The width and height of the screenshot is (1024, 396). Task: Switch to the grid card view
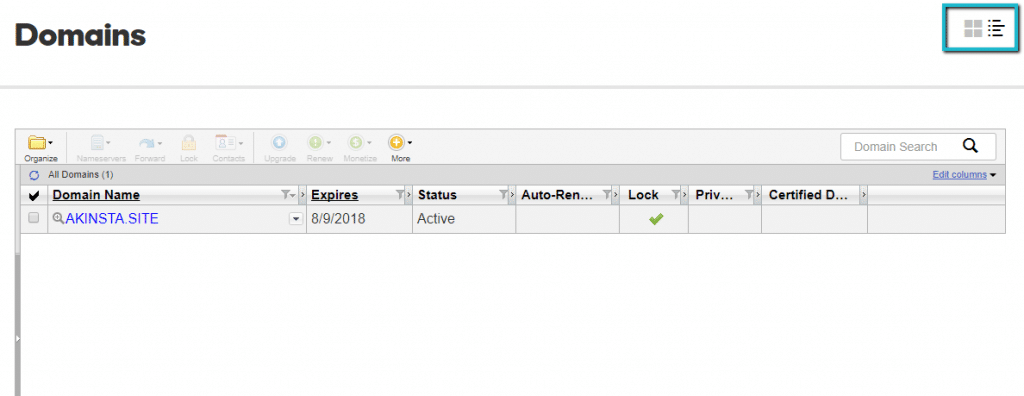pyautogui.click(x=973, y=28)
